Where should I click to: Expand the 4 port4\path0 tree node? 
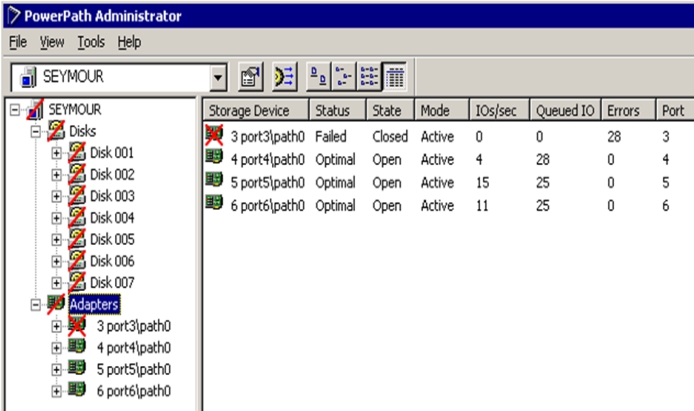pyautogui.click(x=56, y=348)
